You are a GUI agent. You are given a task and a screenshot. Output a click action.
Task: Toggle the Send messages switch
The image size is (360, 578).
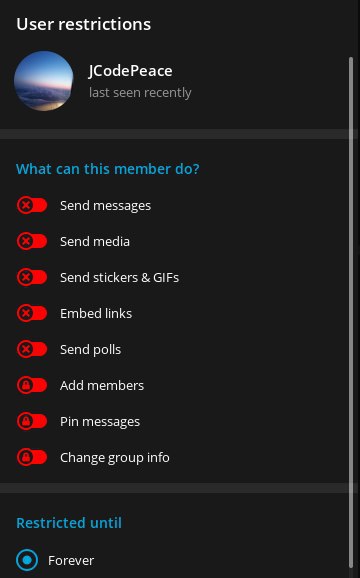click(32, 206)
